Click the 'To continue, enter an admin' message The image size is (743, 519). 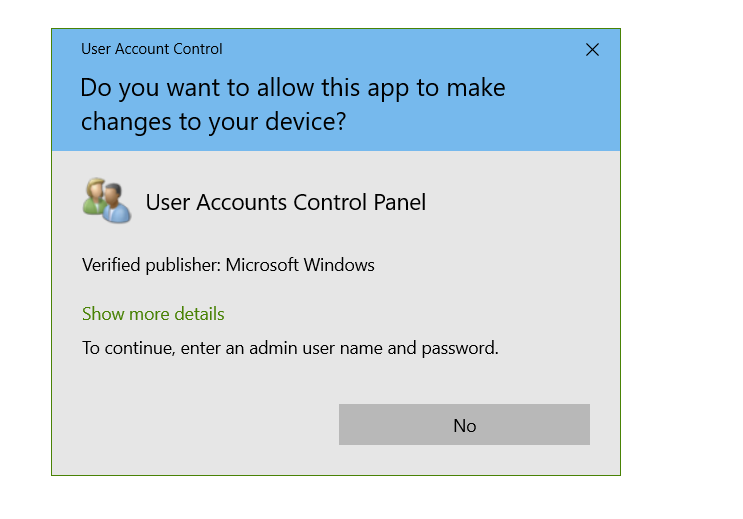tap(290, 348)
